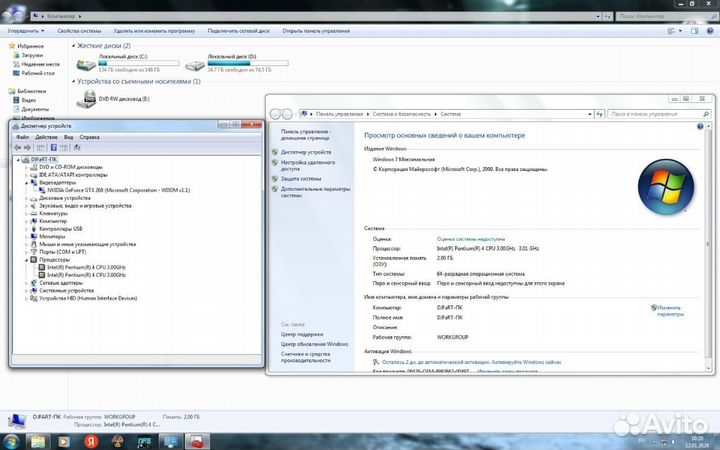Click Свойства системы in Explorer toolbar
This screenshot has width=720, height=450.
click(79, 31)
